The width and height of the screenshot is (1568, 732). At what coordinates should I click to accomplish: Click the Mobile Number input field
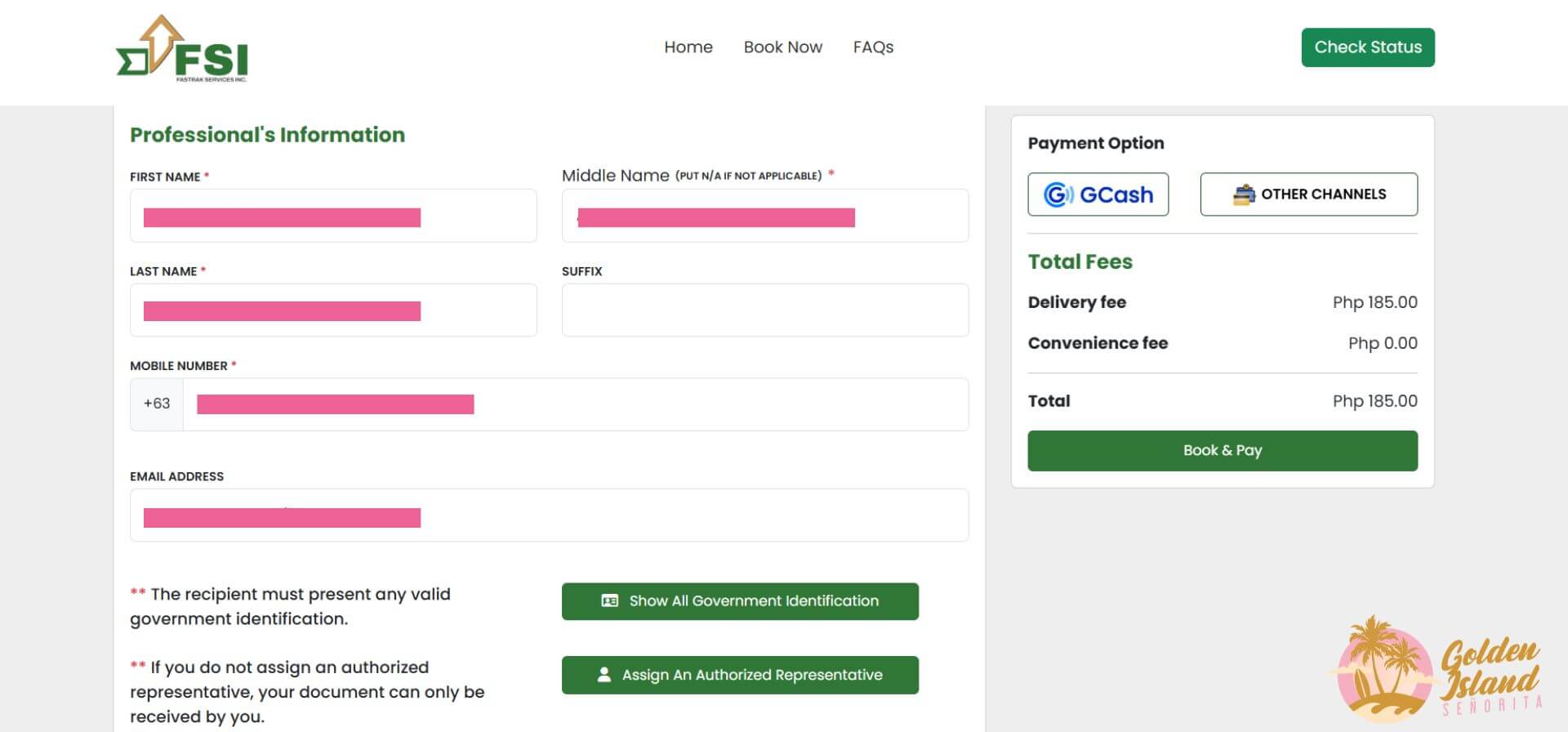coord(576,404)
